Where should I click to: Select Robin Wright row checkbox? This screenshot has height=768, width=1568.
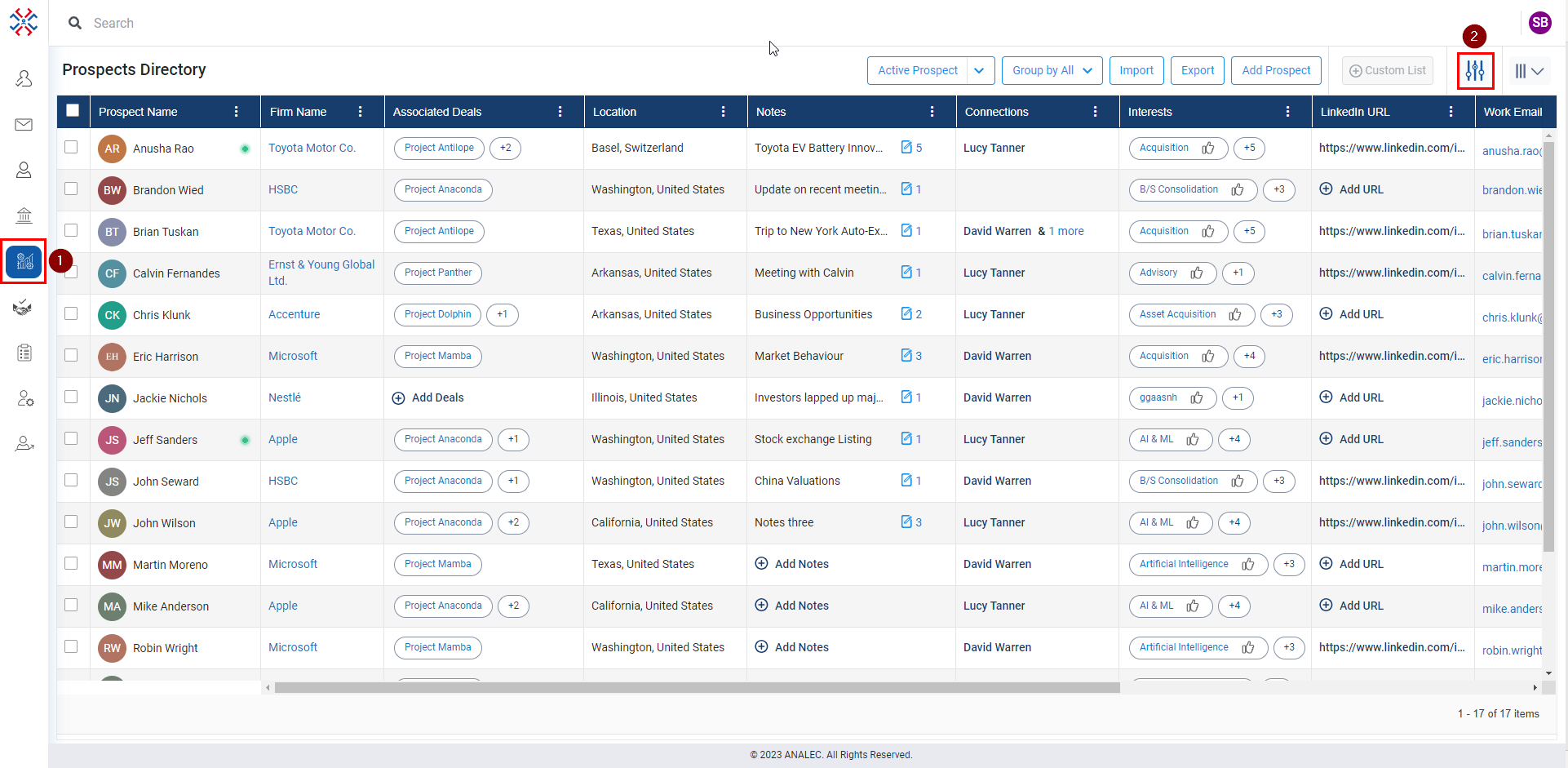point(71,646)
